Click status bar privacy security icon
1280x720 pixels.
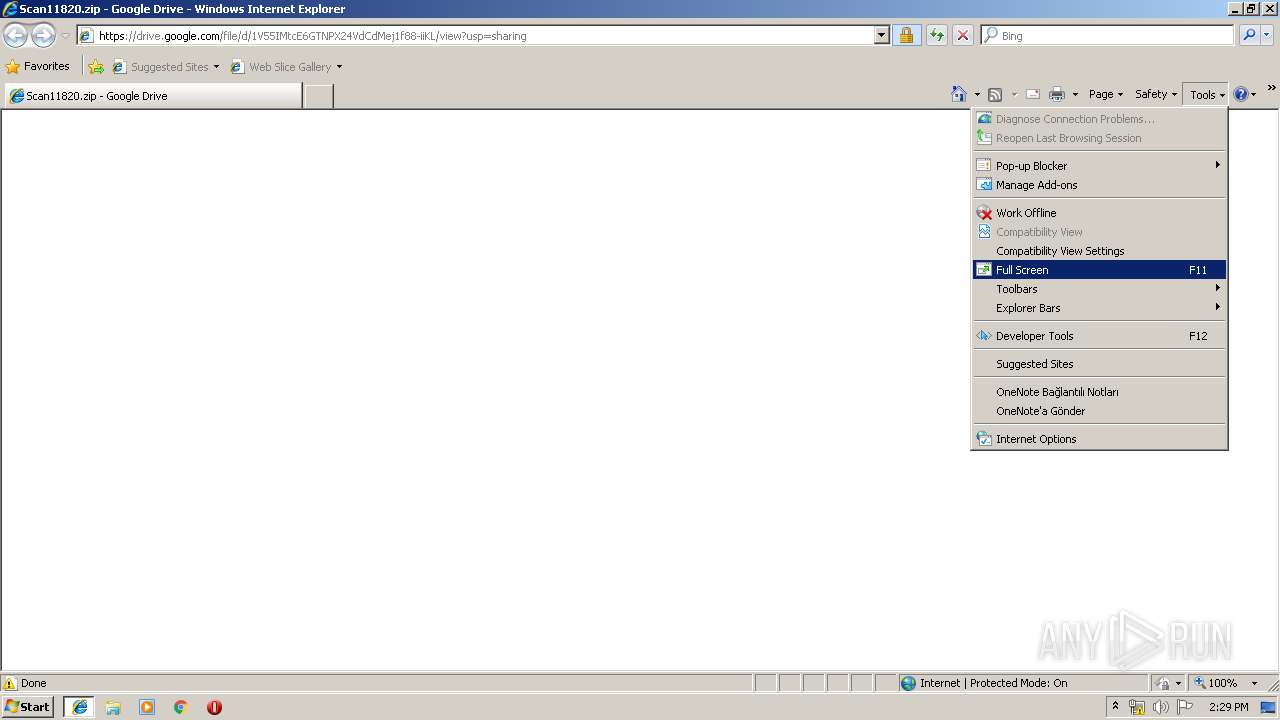1163,683
